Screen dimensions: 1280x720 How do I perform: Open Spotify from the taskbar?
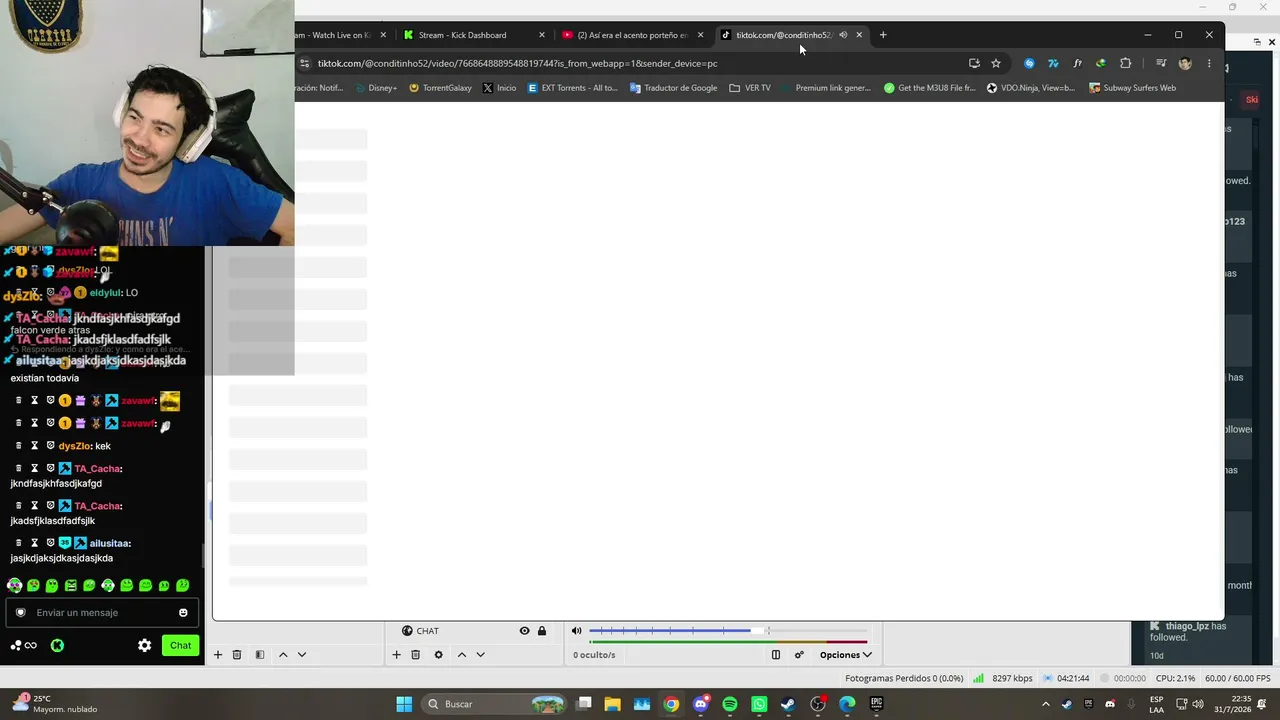pos(730,704)
